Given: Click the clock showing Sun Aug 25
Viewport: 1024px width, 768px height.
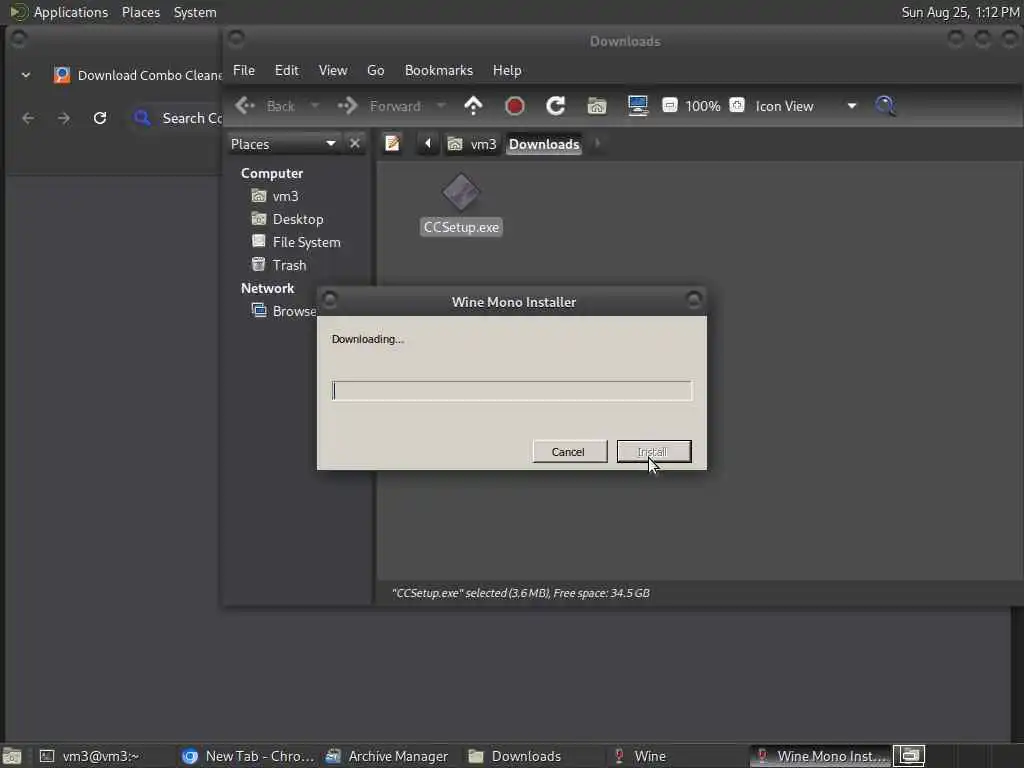Looking at the screenshot, I should [x=960, y=12].
